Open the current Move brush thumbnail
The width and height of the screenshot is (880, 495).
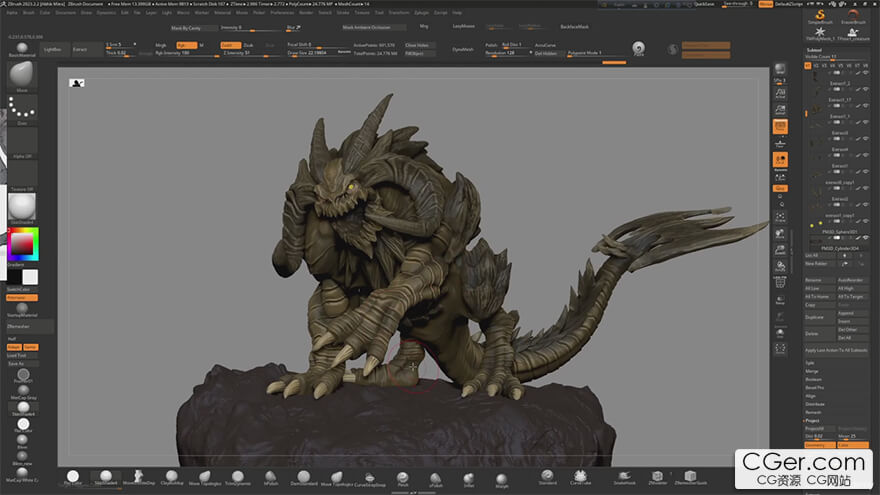click(22, 76)
